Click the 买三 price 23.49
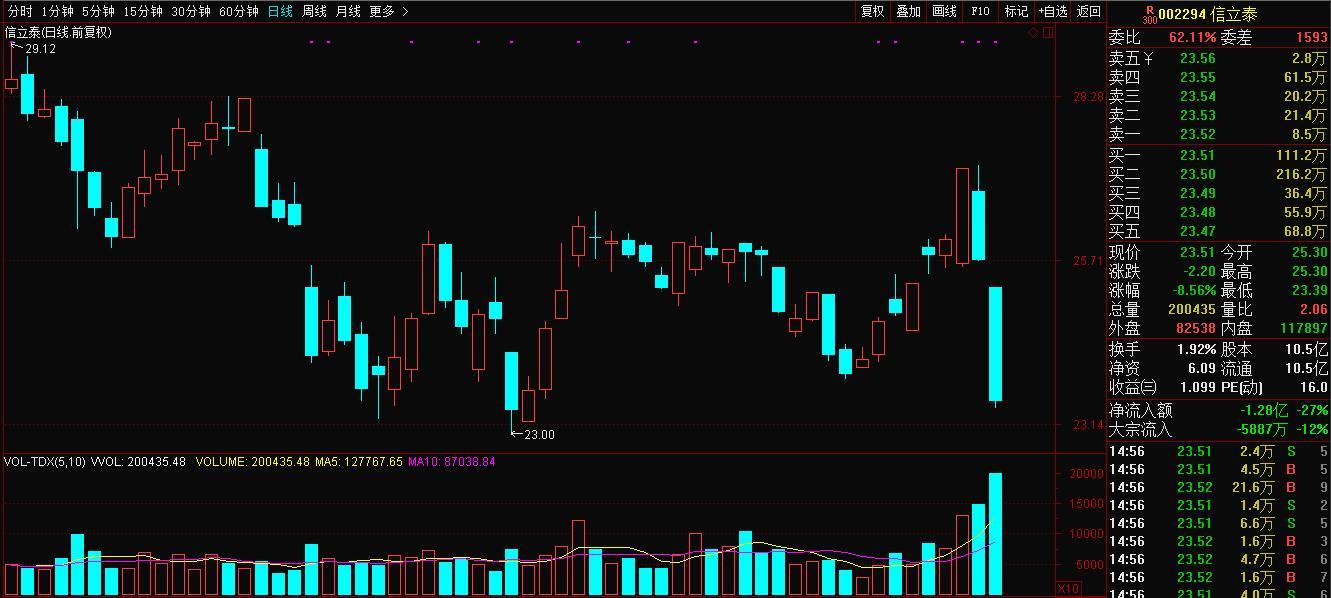The width and height of the screenshot is (1331, 598). (1198, 193)
